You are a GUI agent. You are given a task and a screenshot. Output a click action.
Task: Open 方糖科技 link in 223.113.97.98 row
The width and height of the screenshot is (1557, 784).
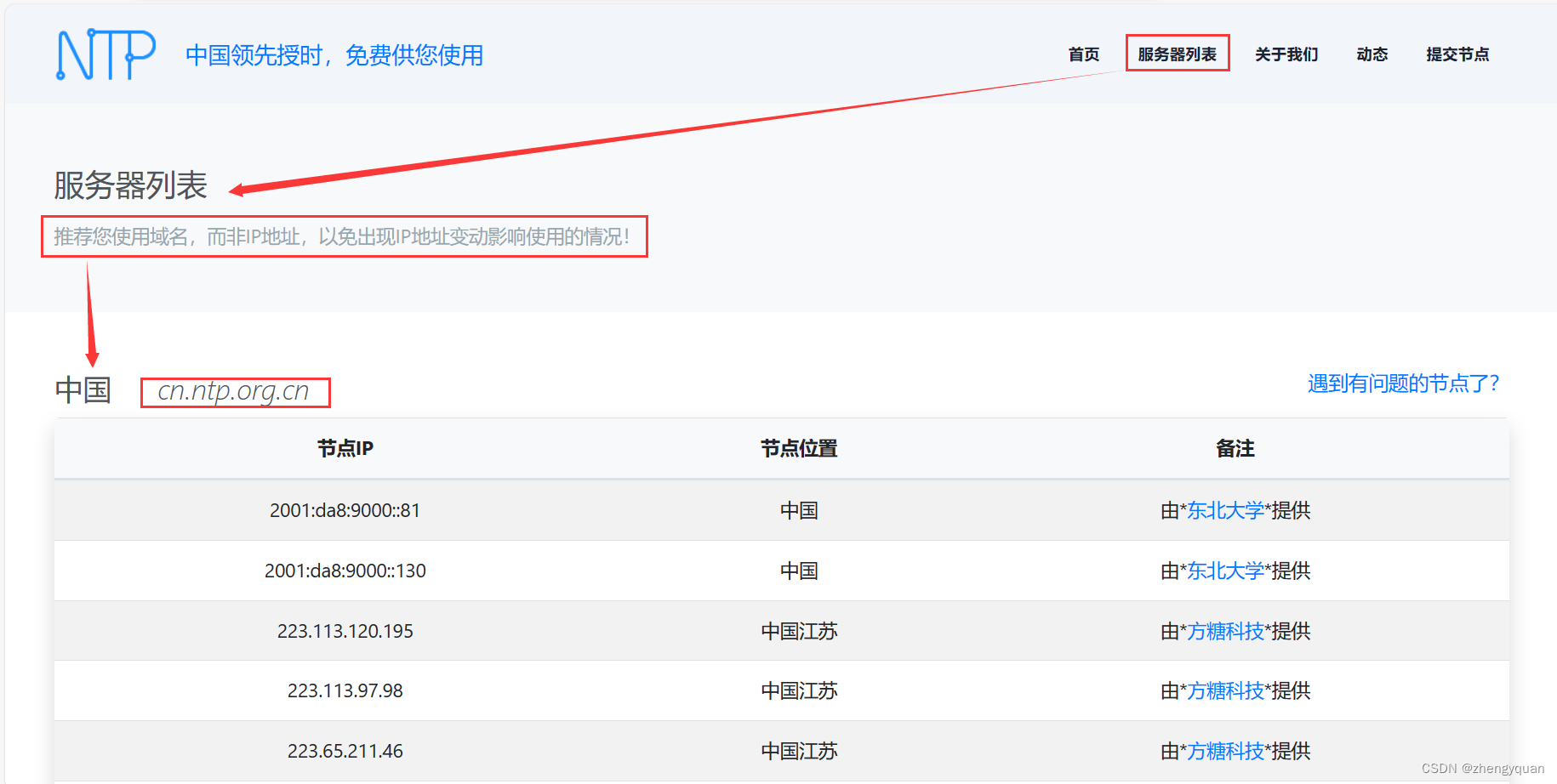tap(1225, 690)
